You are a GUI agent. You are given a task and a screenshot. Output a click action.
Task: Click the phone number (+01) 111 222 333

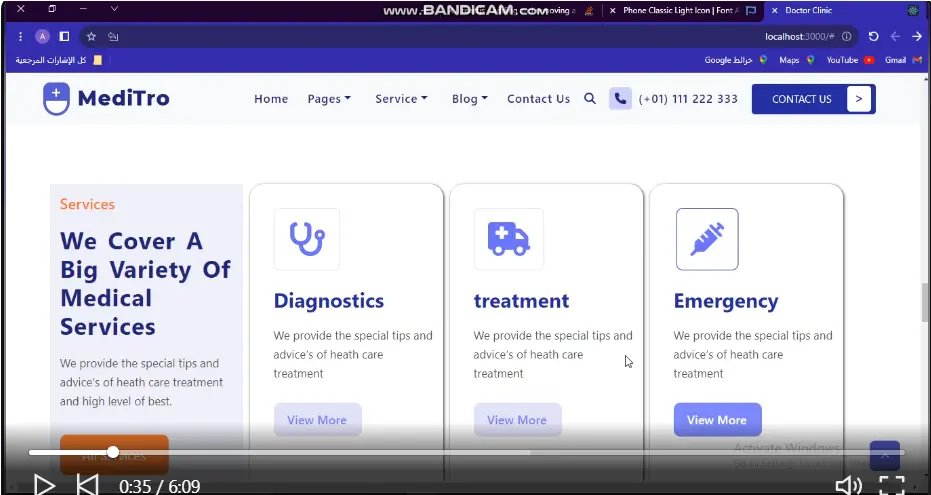click(x=688, y=99)
